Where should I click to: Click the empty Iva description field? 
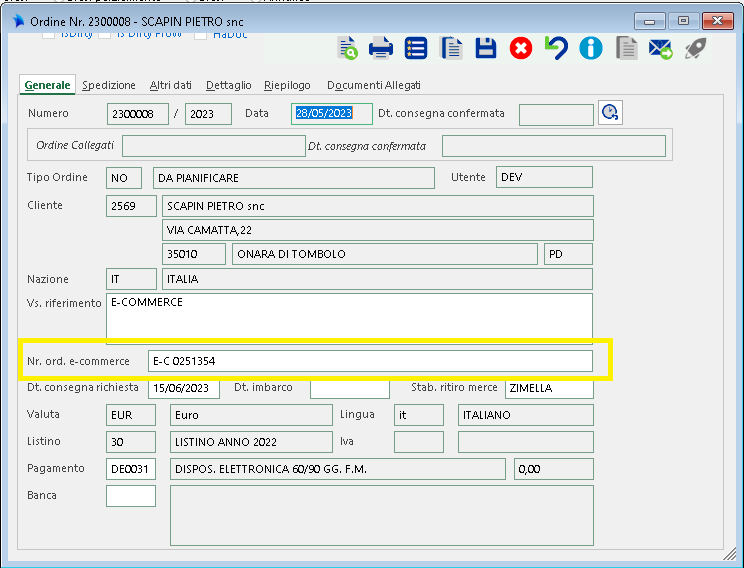526,442
